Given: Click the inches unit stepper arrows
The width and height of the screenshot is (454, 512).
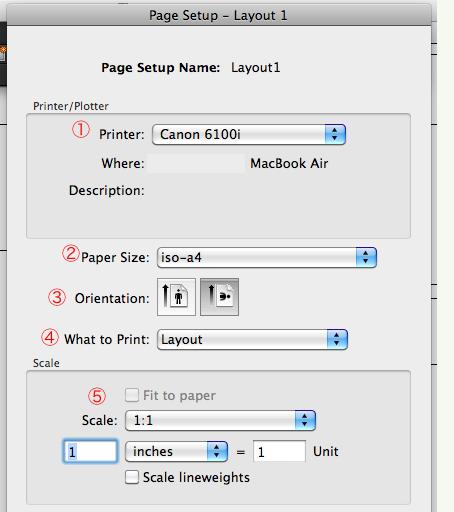Looking at the screenshot, I should click(217, 452).
